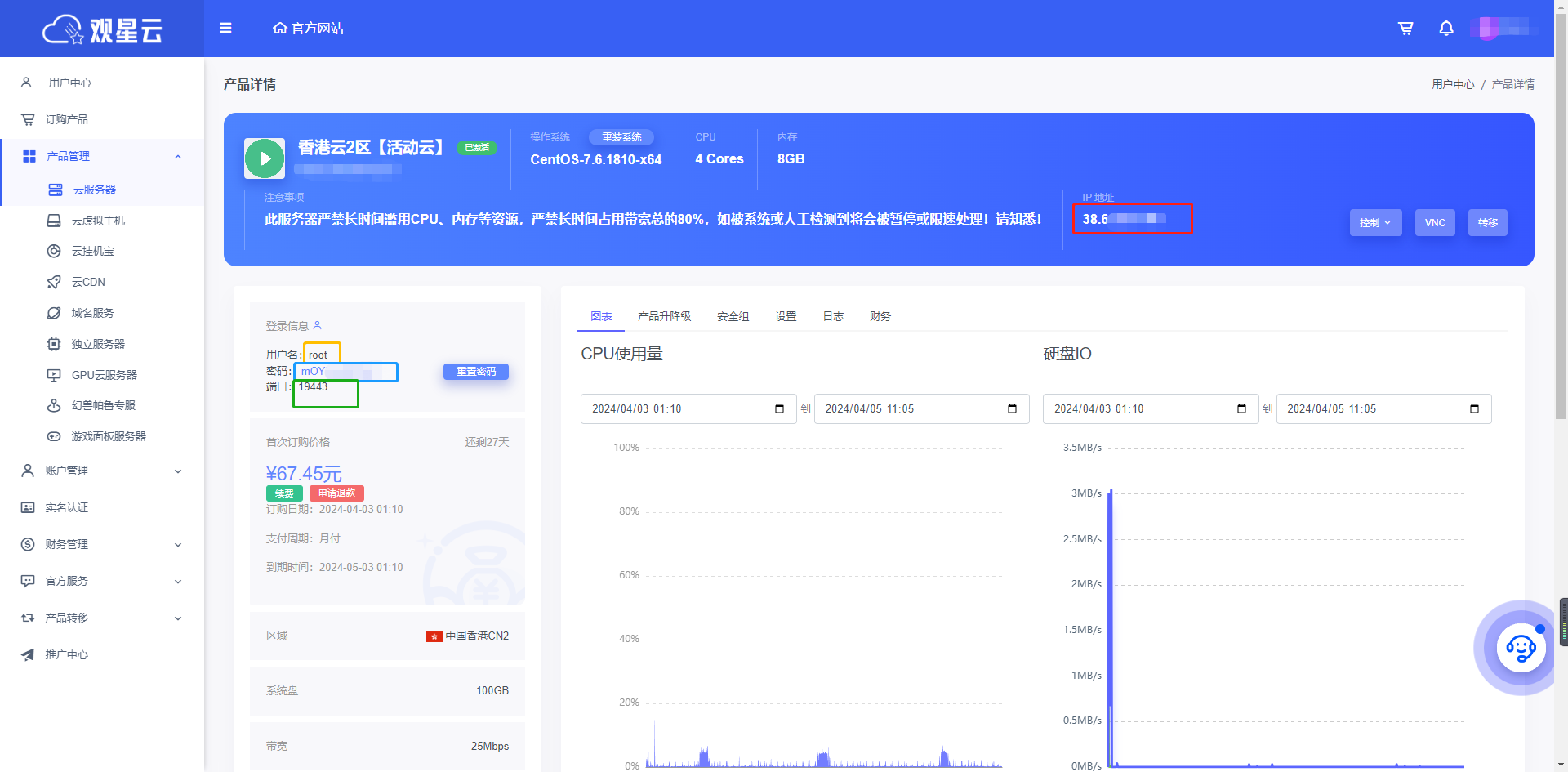1568x772 pixels.
Task: Click the 订购产品 cart icon in sidebar
Action: click(28, 119)
